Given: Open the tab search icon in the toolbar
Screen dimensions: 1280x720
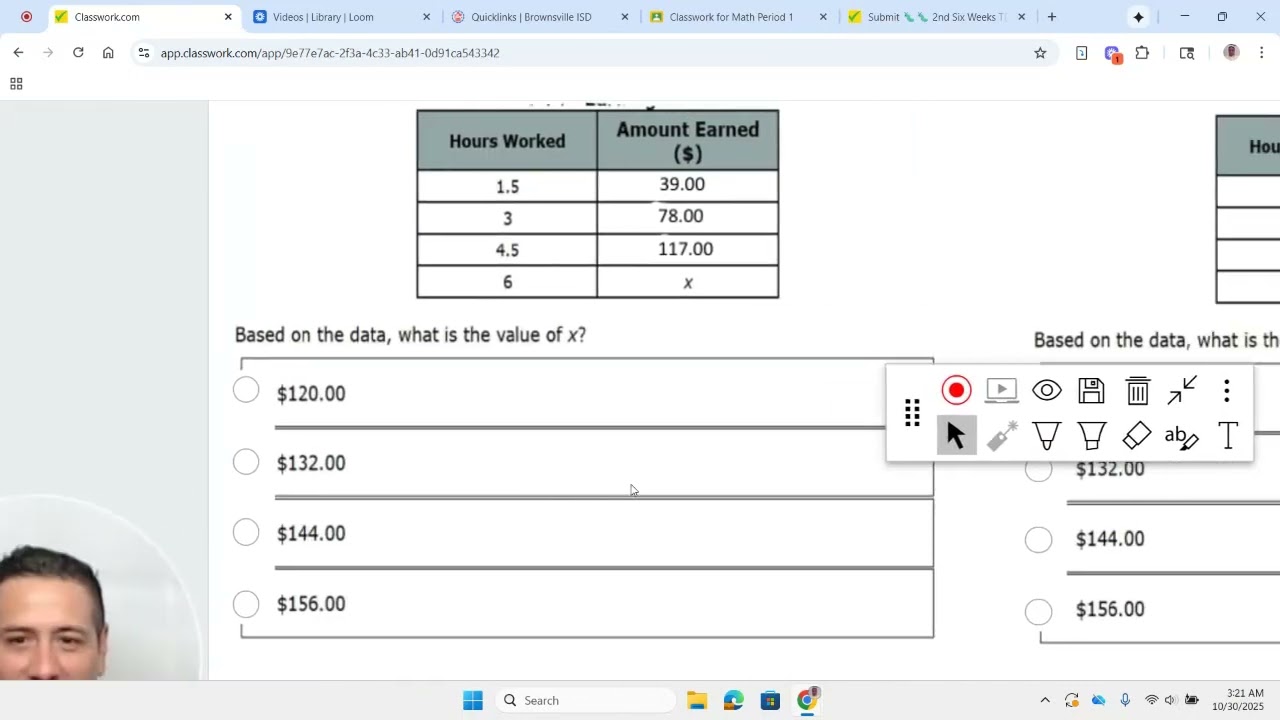Looking at the screenshot, I should [x=1187, y=53].
